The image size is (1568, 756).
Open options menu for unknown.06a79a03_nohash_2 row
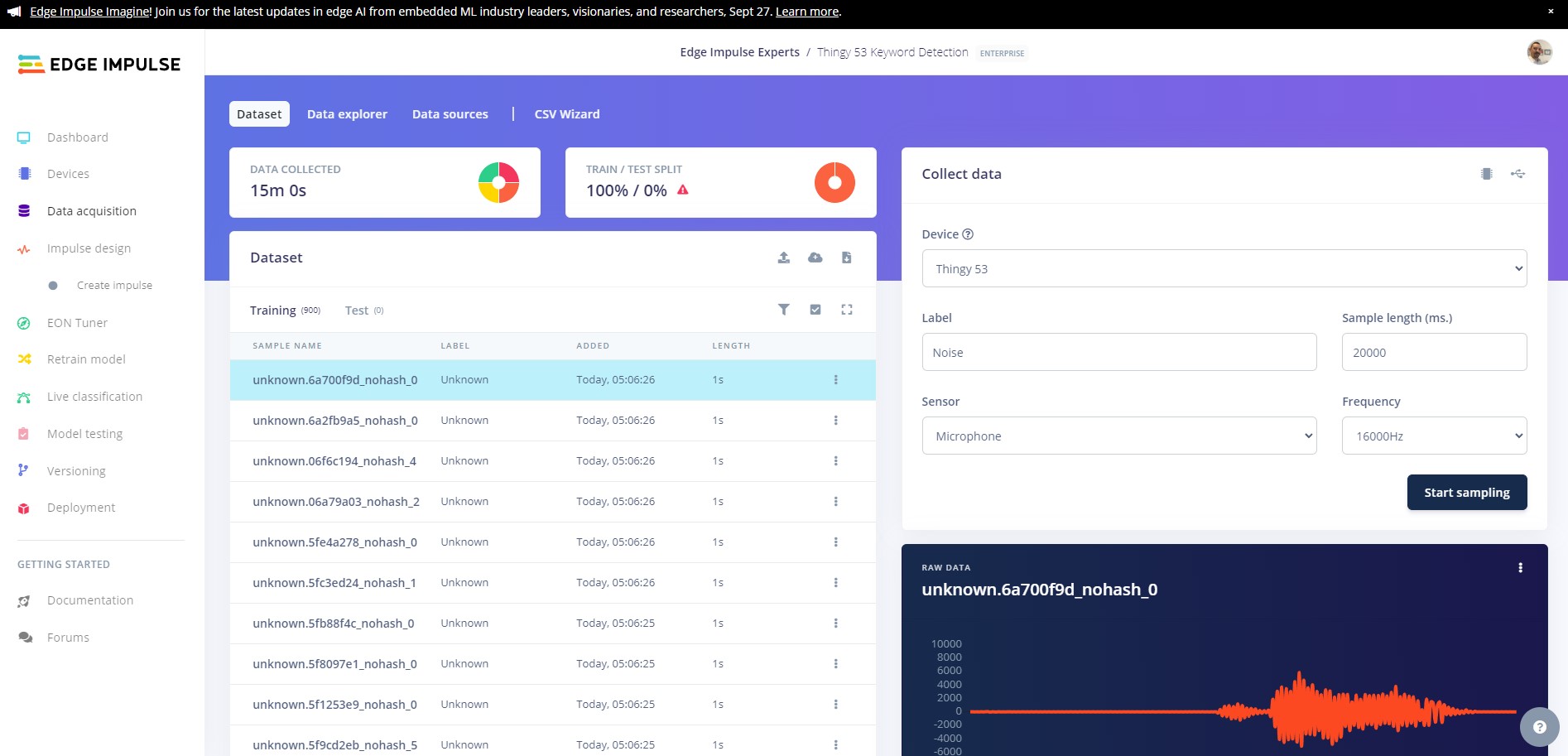tap(835, 502)
